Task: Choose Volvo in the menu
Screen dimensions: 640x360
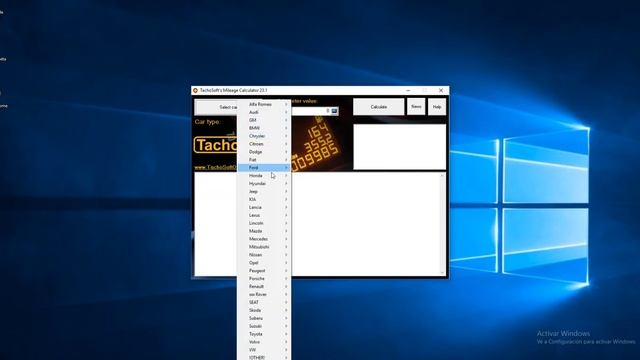Action: 264,342
